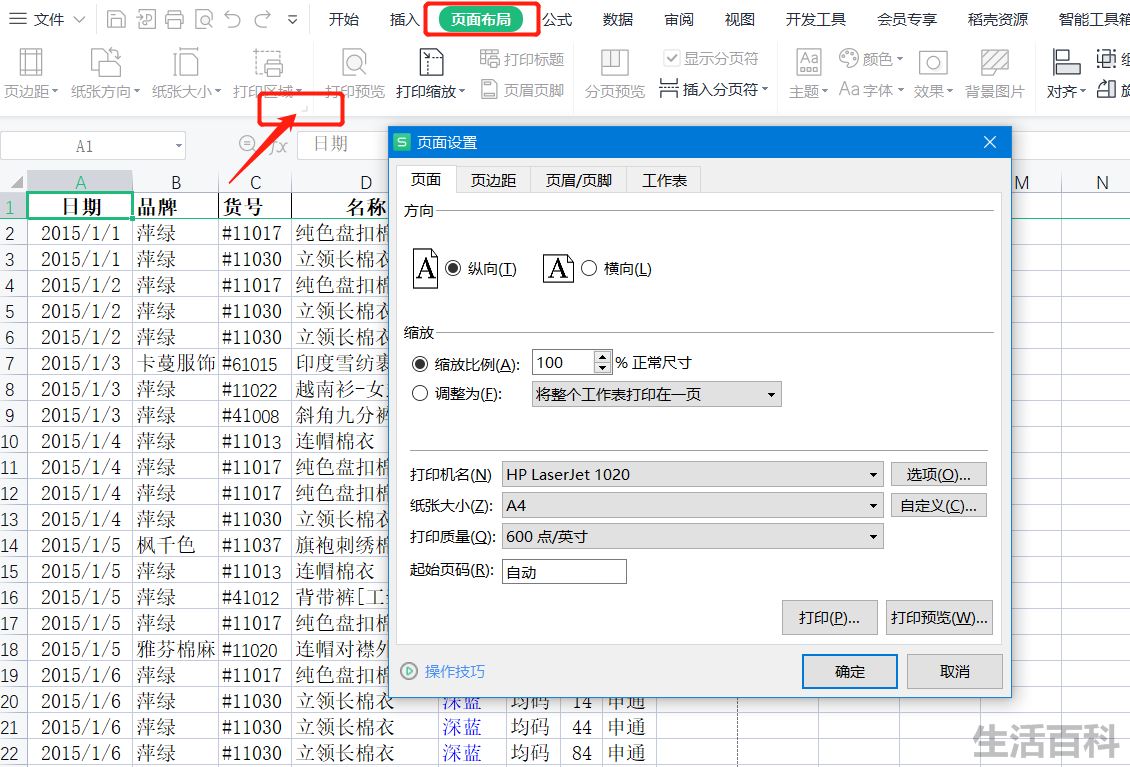The height and width of the screenshot is (767, 1130).
Task: Open the 页边距 margins tool
Action: (x=30, y=73)
